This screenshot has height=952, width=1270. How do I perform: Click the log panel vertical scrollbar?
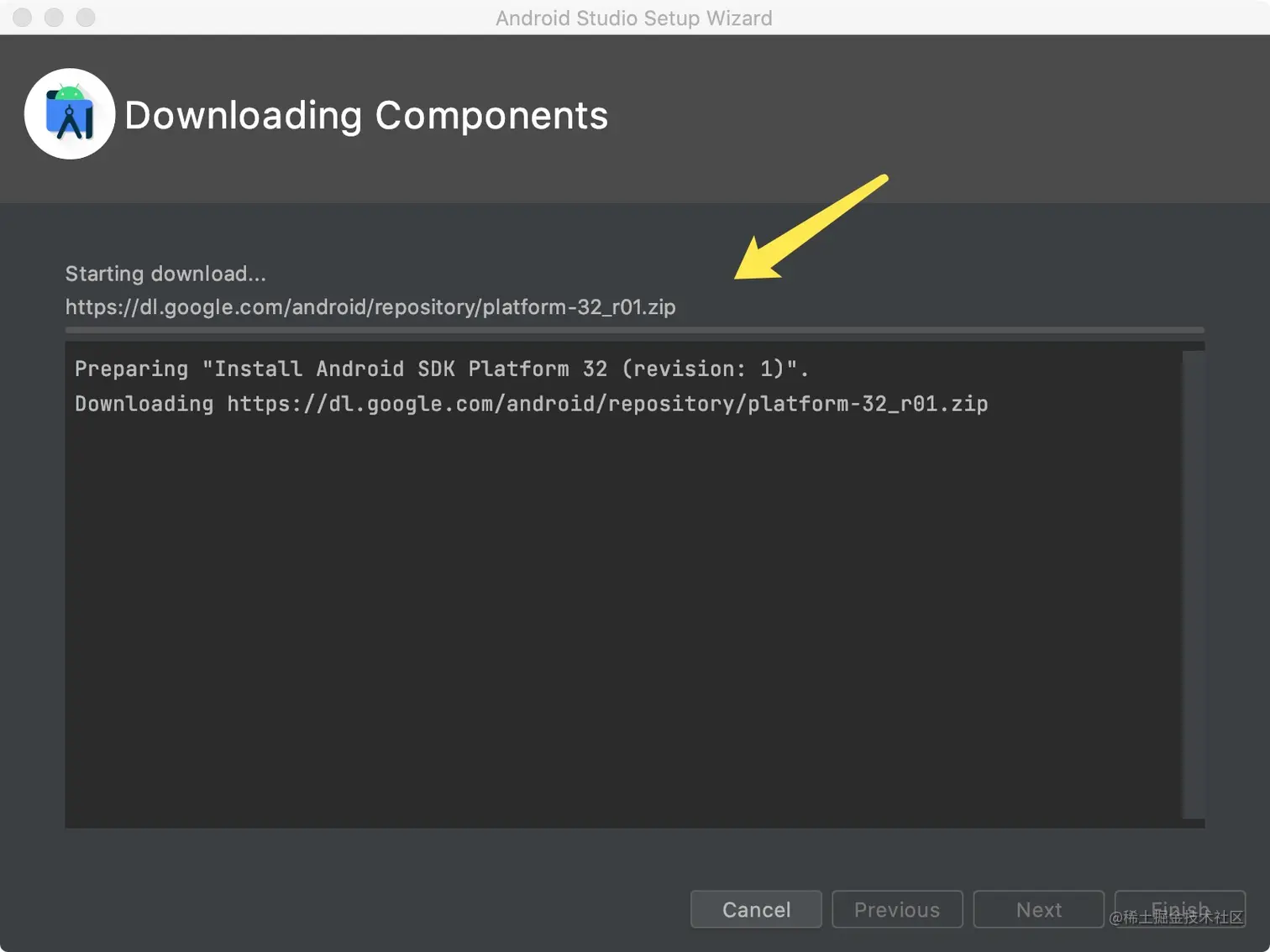click(x=1194, y=584)
